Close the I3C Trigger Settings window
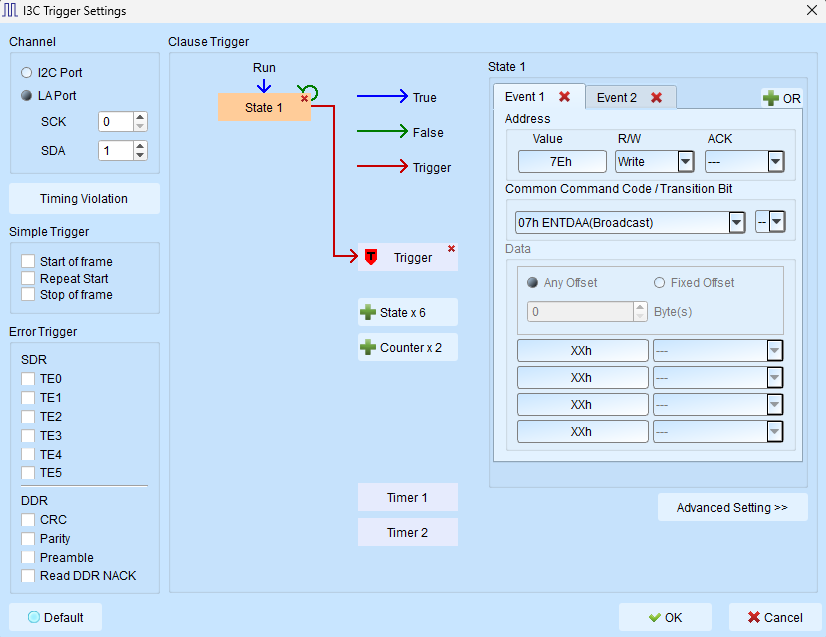Image resolution: width=826 pixels, height=637 pixels. tap(812, 11)
